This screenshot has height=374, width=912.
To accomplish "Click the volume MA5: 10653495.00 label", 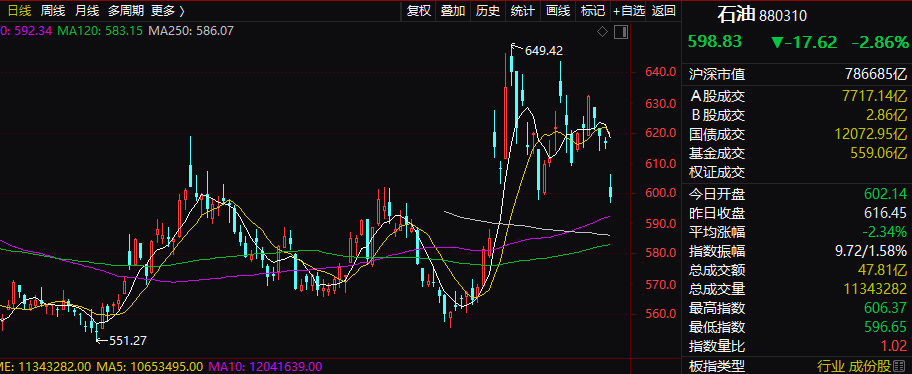I will click(149, 367).
